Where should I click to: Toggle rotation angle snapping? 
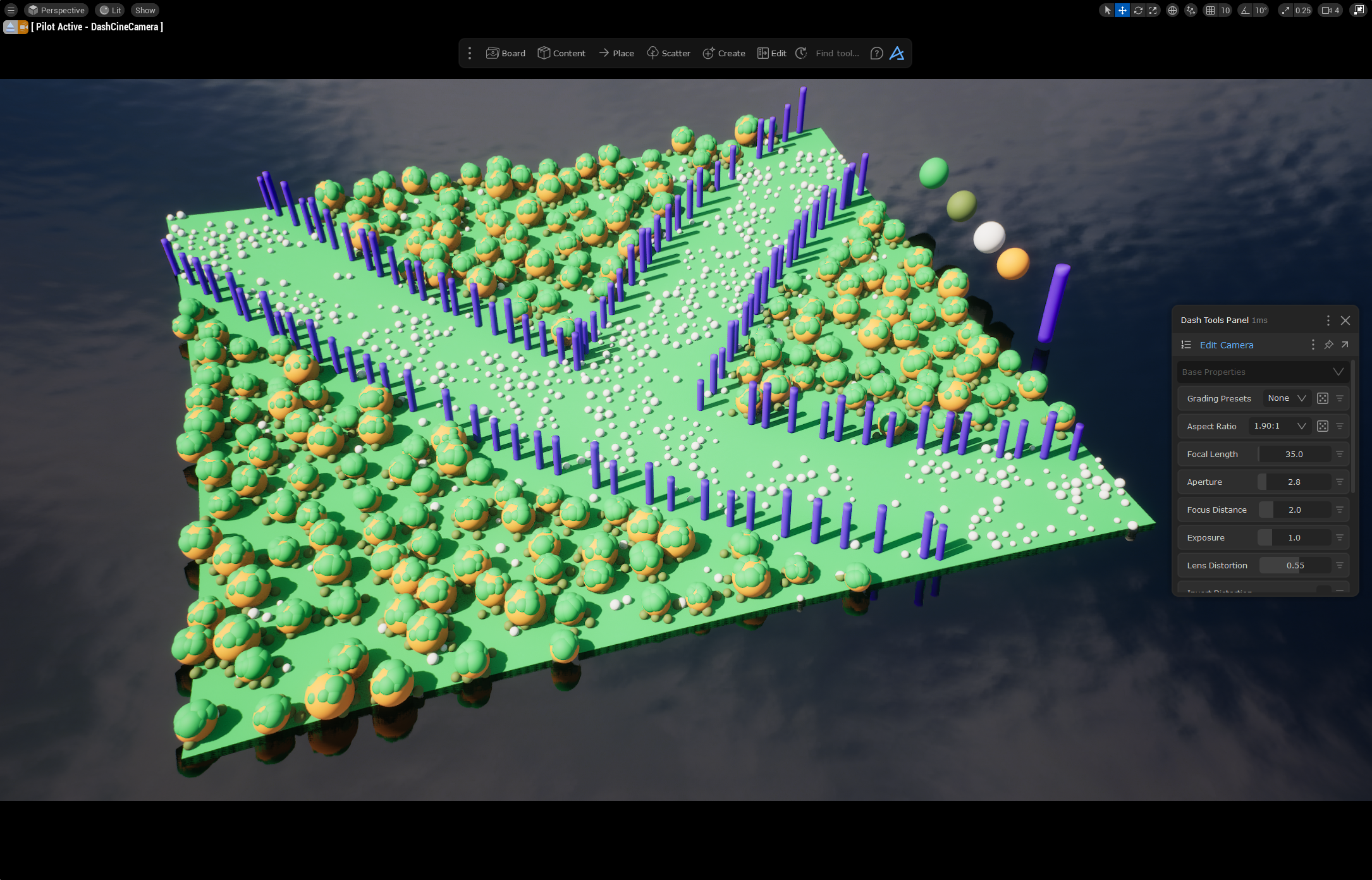coord(1245,10)
